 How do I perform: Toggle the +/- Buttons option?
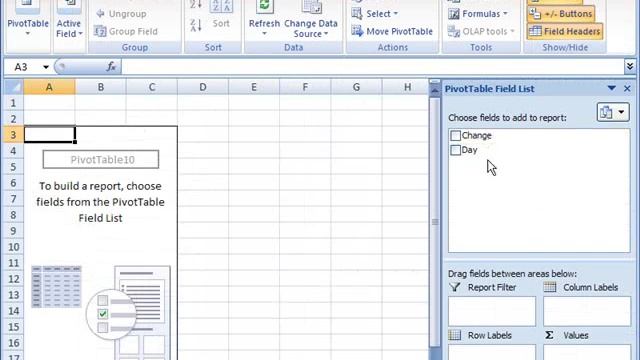coord(560,13)
